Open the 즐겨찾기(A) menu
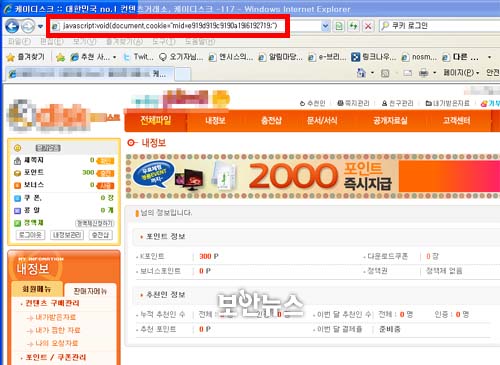The height and width of the screenshot is (365, 500). [x=124, y=42]
